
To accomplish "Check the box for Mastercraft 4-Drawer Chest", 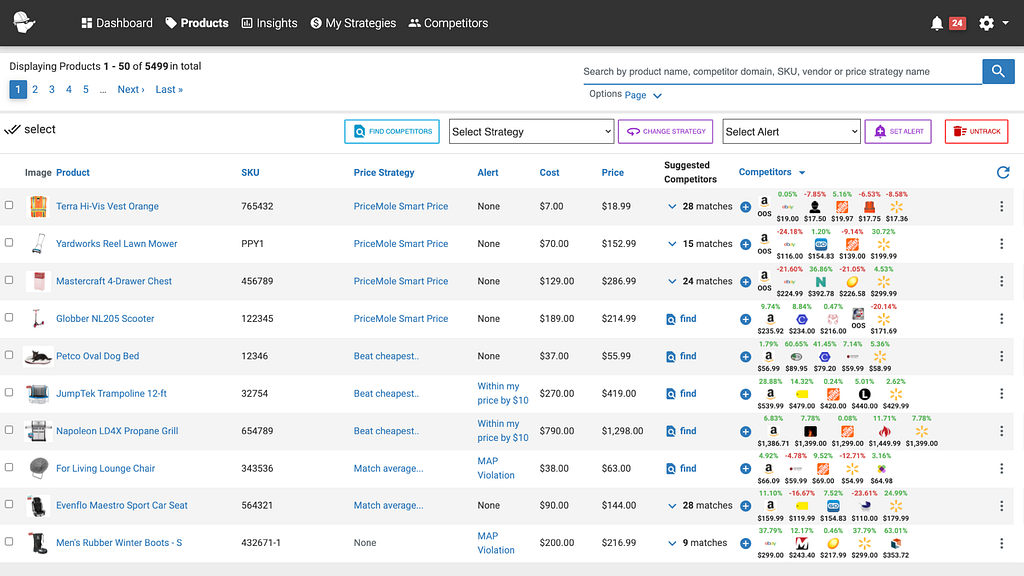I will coord(9,280).
